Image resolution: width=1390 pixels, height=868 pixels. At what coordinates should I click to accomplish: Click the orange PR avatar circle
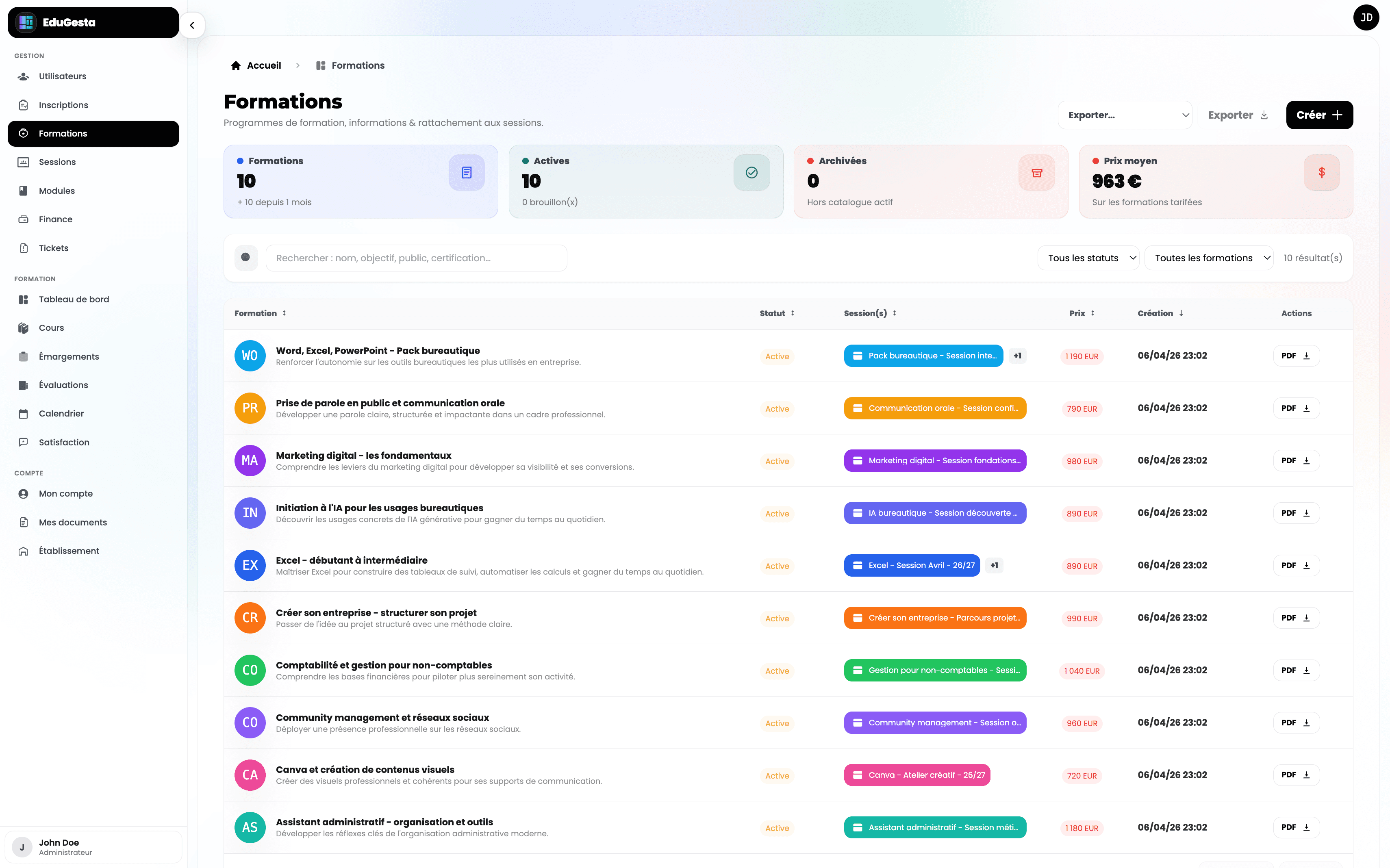(x=250, y=408)
